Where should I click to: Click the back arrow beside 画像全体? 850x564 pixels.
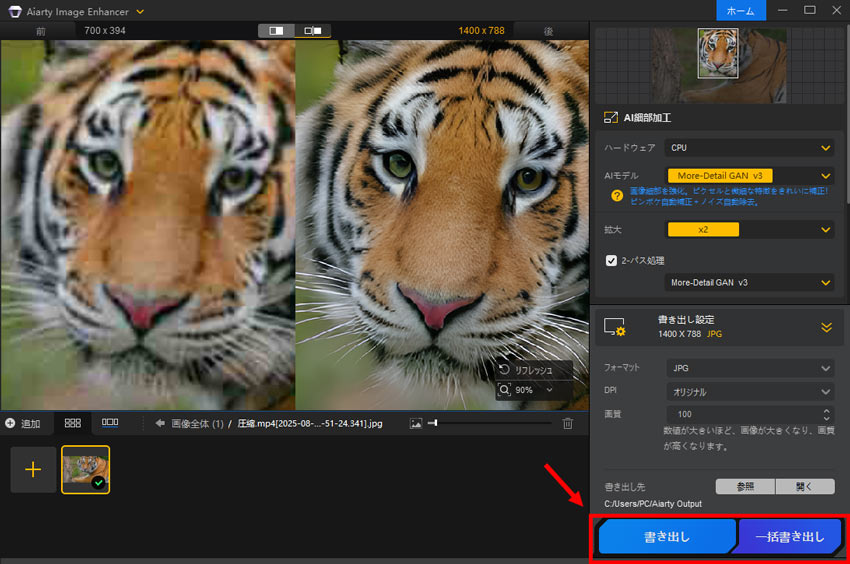pos(160,423)
